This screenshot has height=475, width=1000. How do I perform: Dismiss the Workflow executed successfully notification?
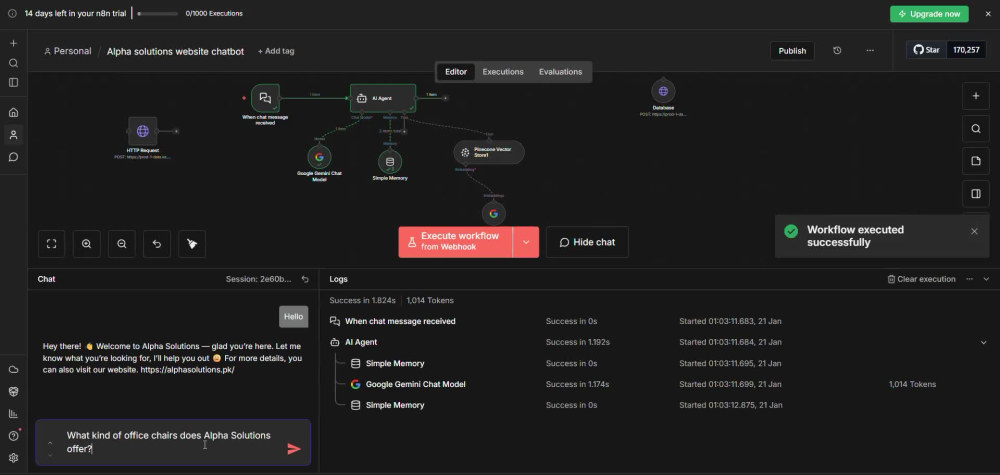[x=974, y=231]
